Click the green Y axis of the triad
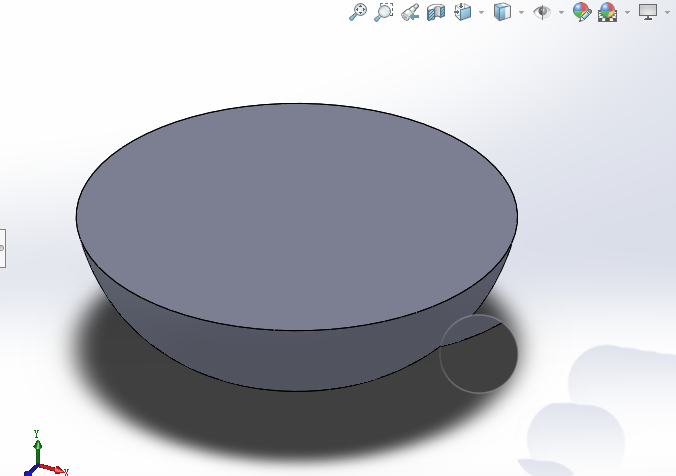 (38, 451)
